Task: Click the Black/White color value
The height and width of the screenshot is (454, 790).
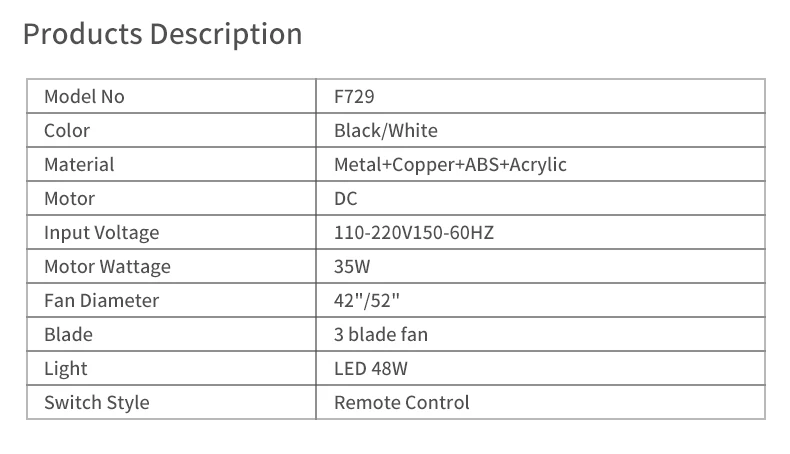Action: 386,131
